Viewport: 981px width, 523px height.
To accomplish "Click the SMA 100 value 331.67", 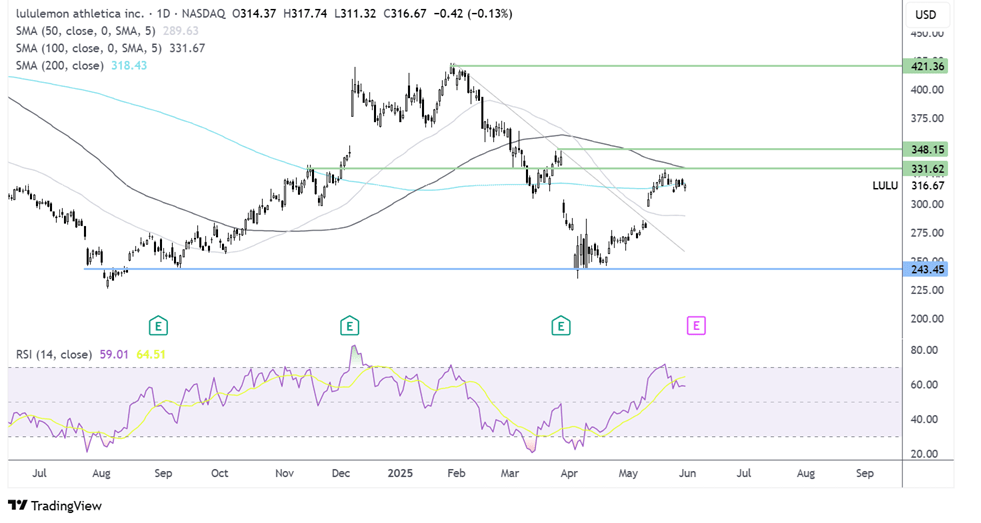I will click(x=187, y=48).
